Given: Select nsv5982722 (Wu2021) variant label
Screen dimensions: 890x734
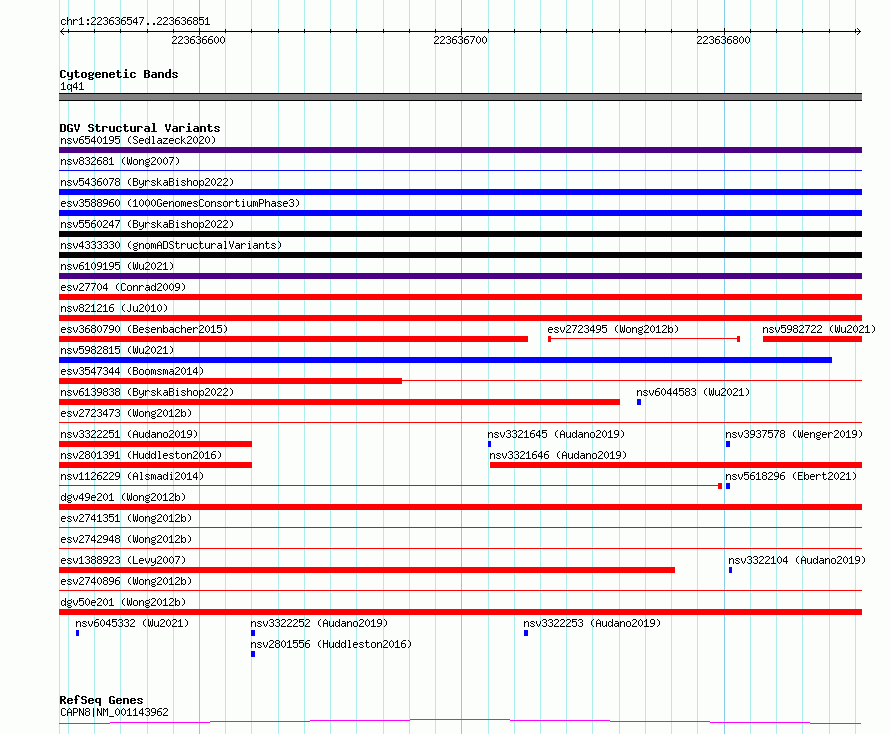Looking at the screenshot, I should point(819,329).
